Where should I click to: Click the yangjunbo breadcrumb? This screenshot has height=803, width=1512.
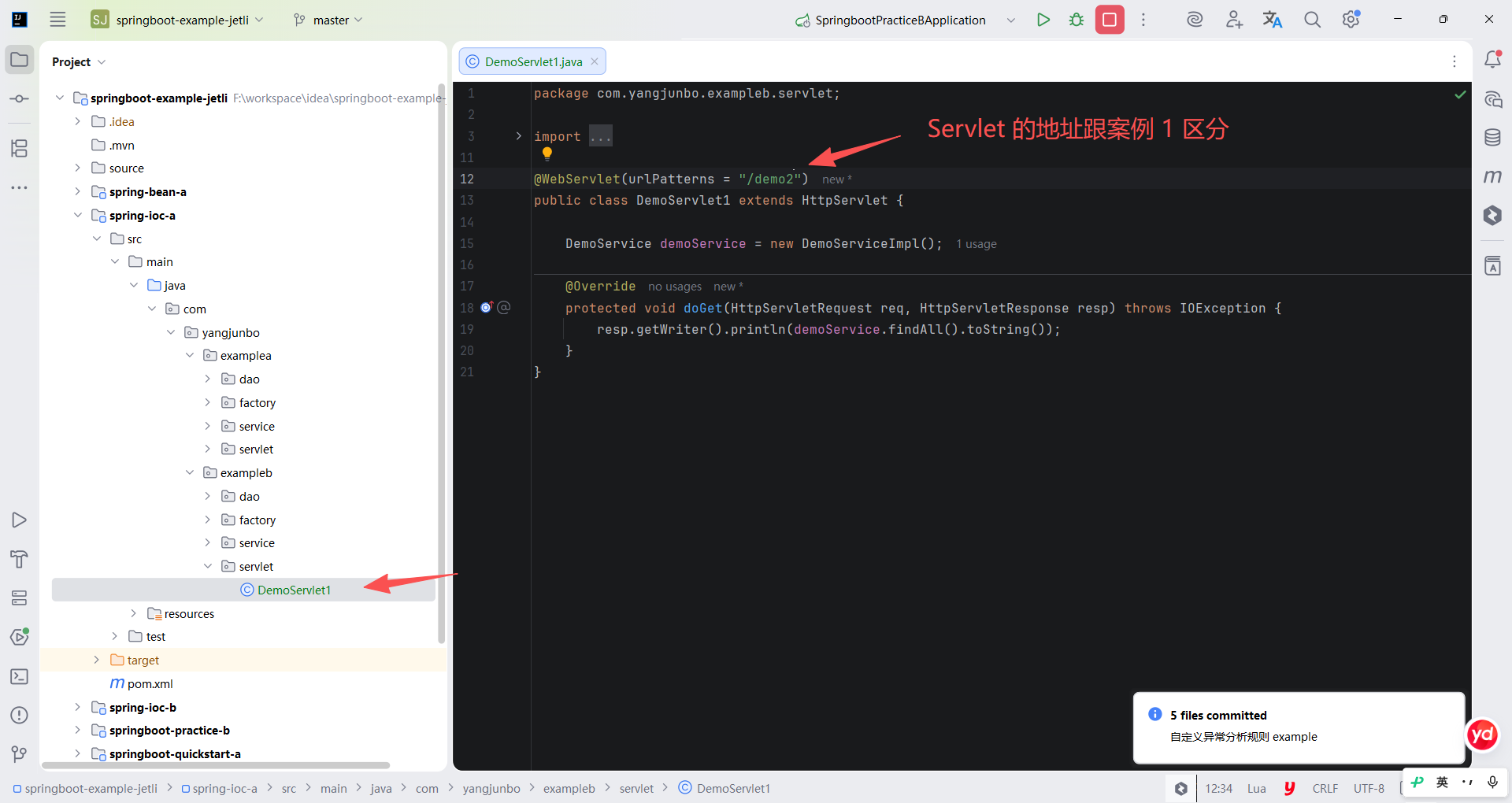(491, 788)
